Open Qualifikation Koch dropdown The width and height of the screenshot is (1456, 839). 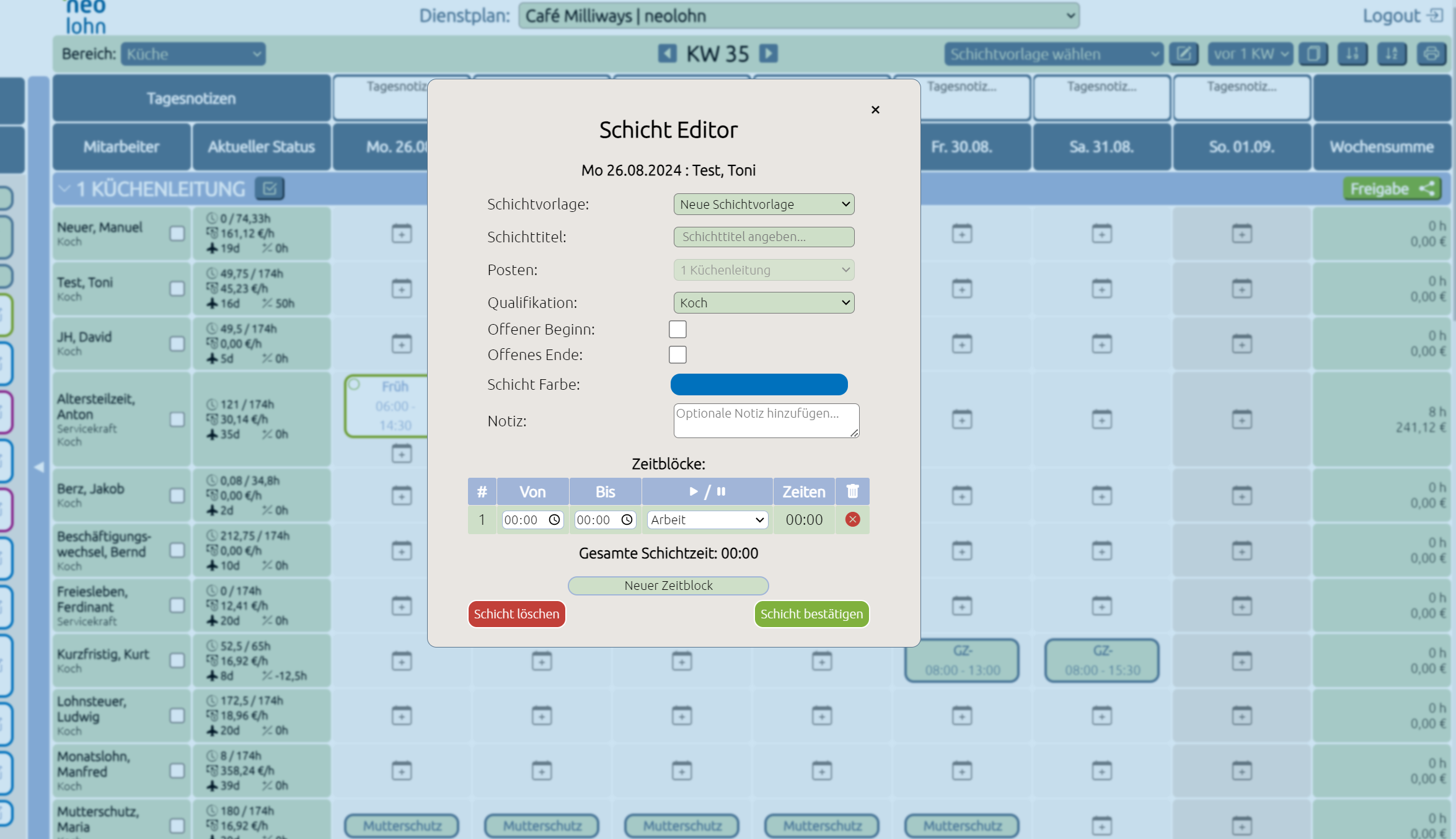pos(764,302)
